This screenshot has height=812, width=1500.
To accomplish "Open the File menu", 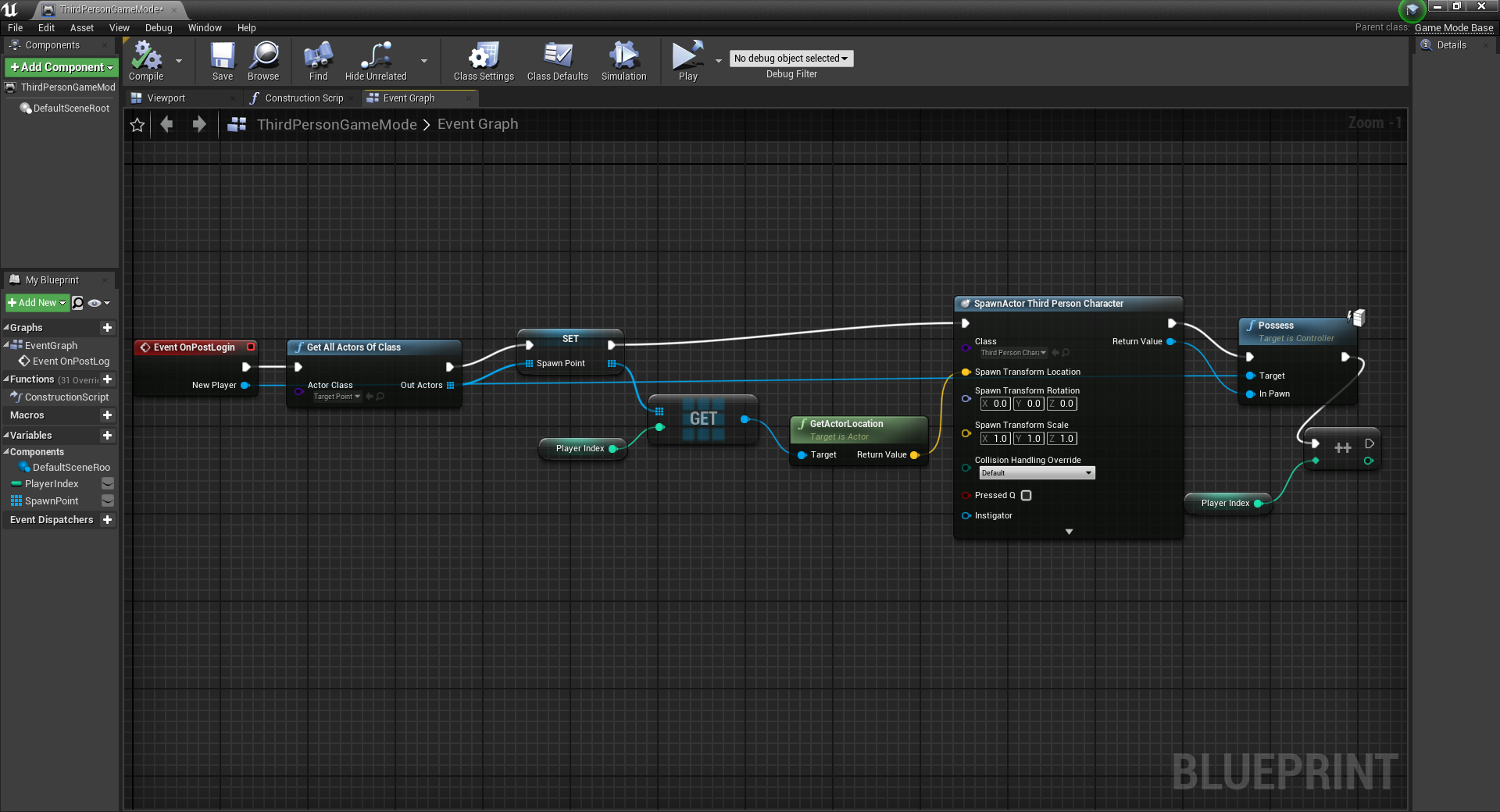I will (16, 28).
